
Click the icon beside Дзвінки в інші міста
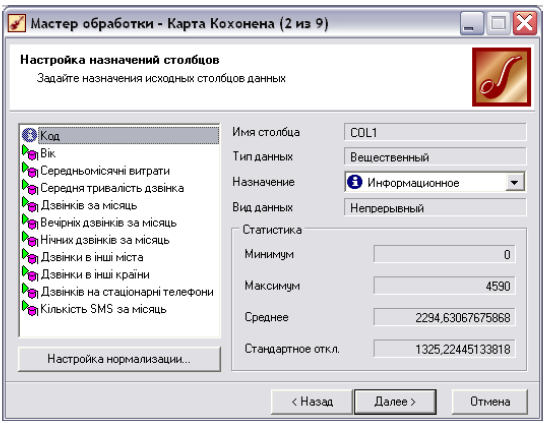pyautogui.click(x=30, y=257)
